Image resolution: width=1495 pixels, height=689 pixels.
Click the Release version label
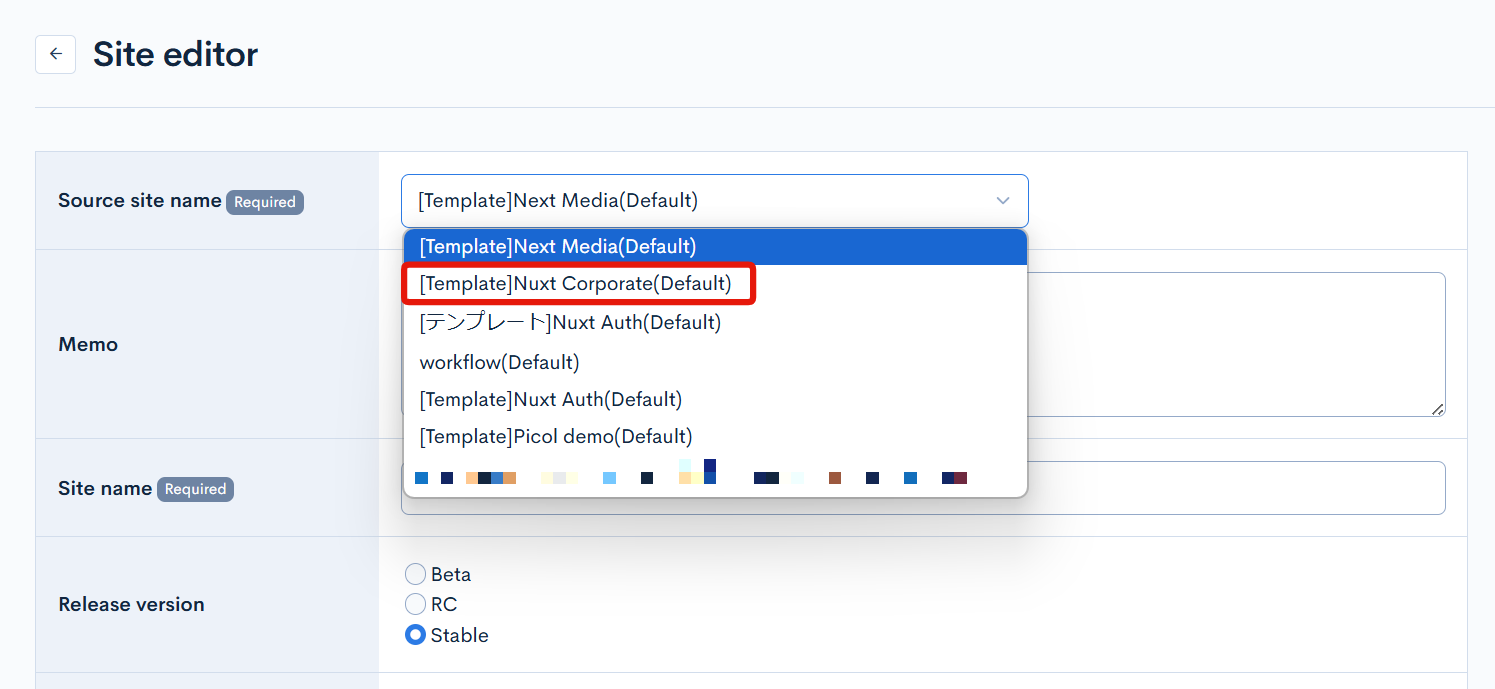tap(131, 604)
